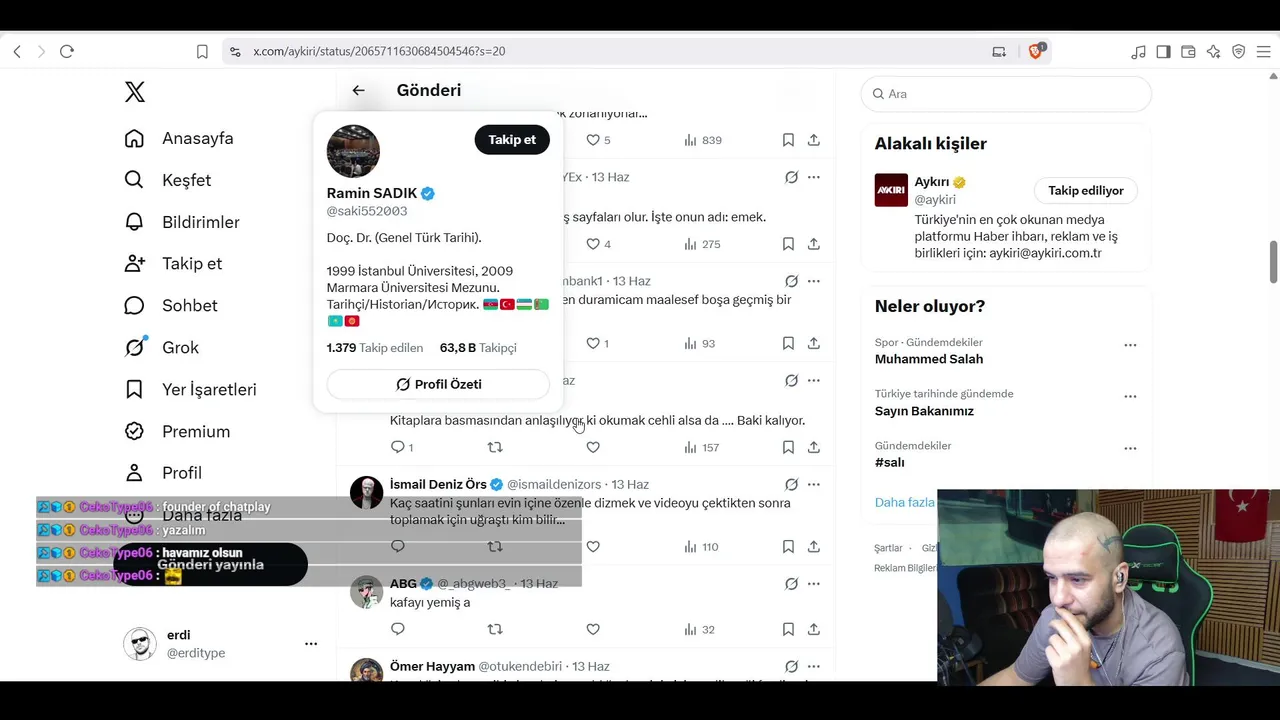
Task: Open Sohbet chat section
Action: click(x=171, y=305)
